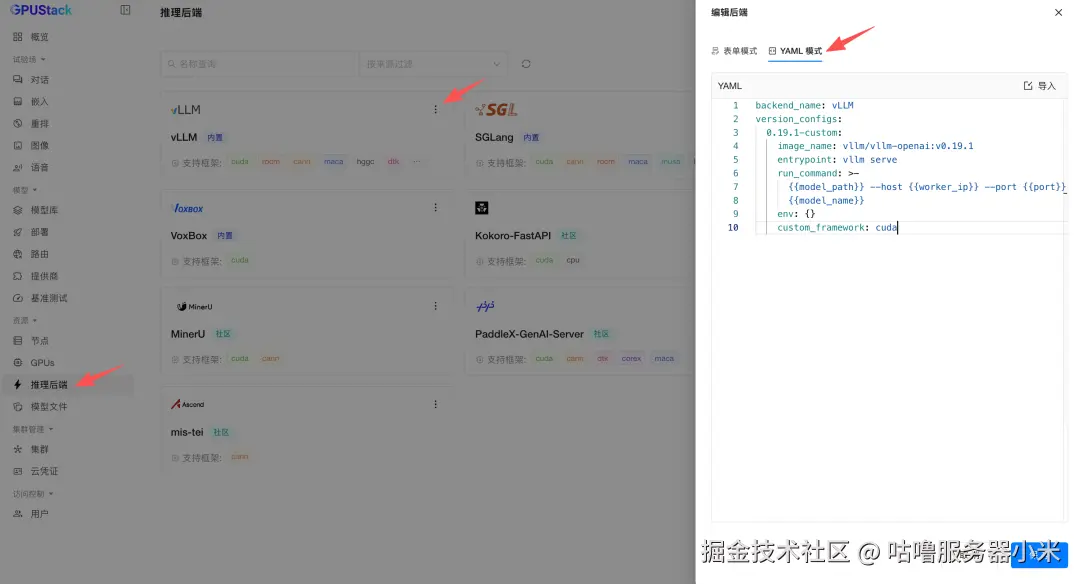Open the 对话 chat playground icon
Screen dimensions: 1080x584
pyautogui.click(x=18, y=80)
